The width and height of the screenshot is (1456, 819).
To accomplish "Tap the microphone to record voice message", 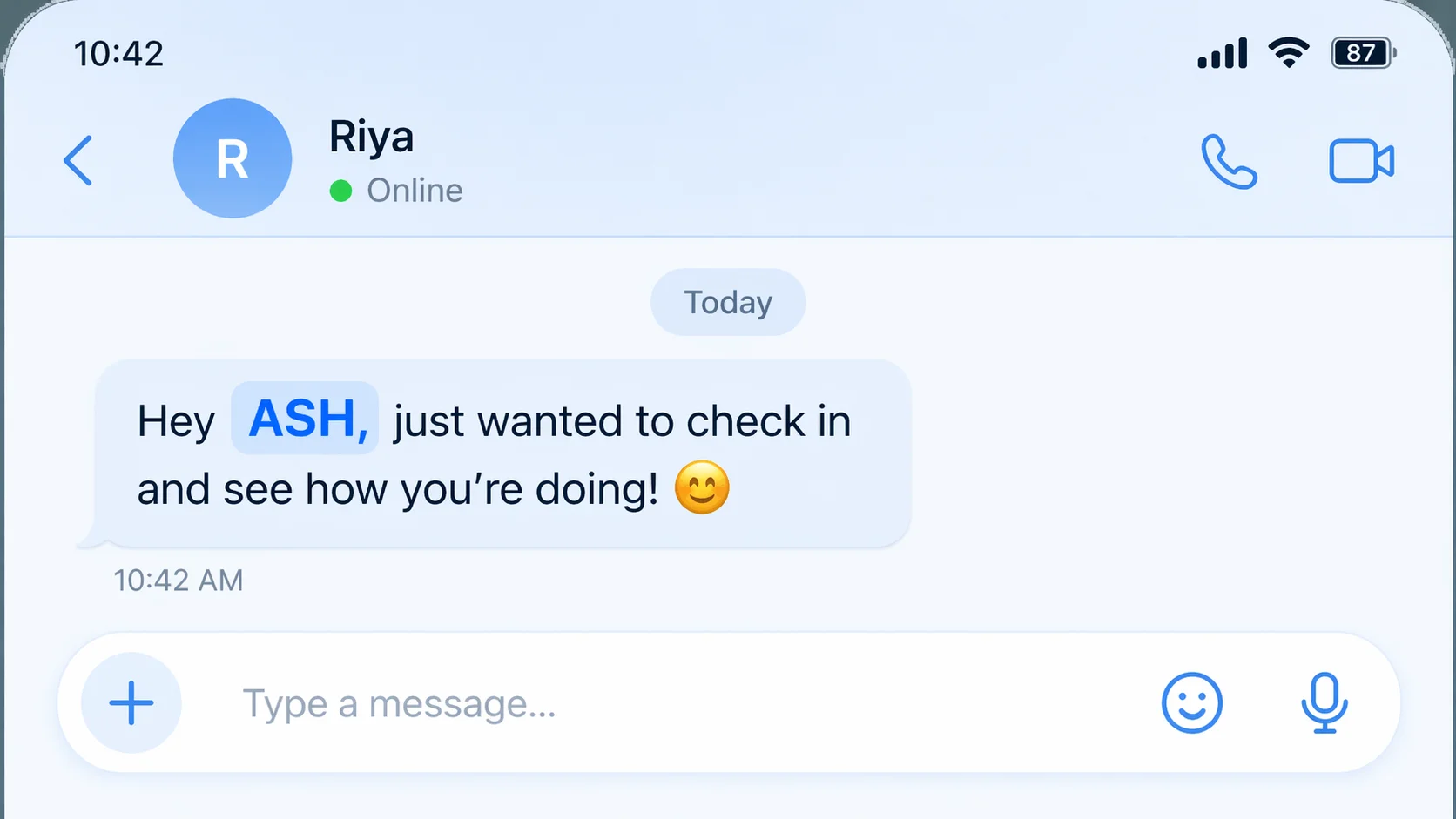I will tap(1325, 702).
